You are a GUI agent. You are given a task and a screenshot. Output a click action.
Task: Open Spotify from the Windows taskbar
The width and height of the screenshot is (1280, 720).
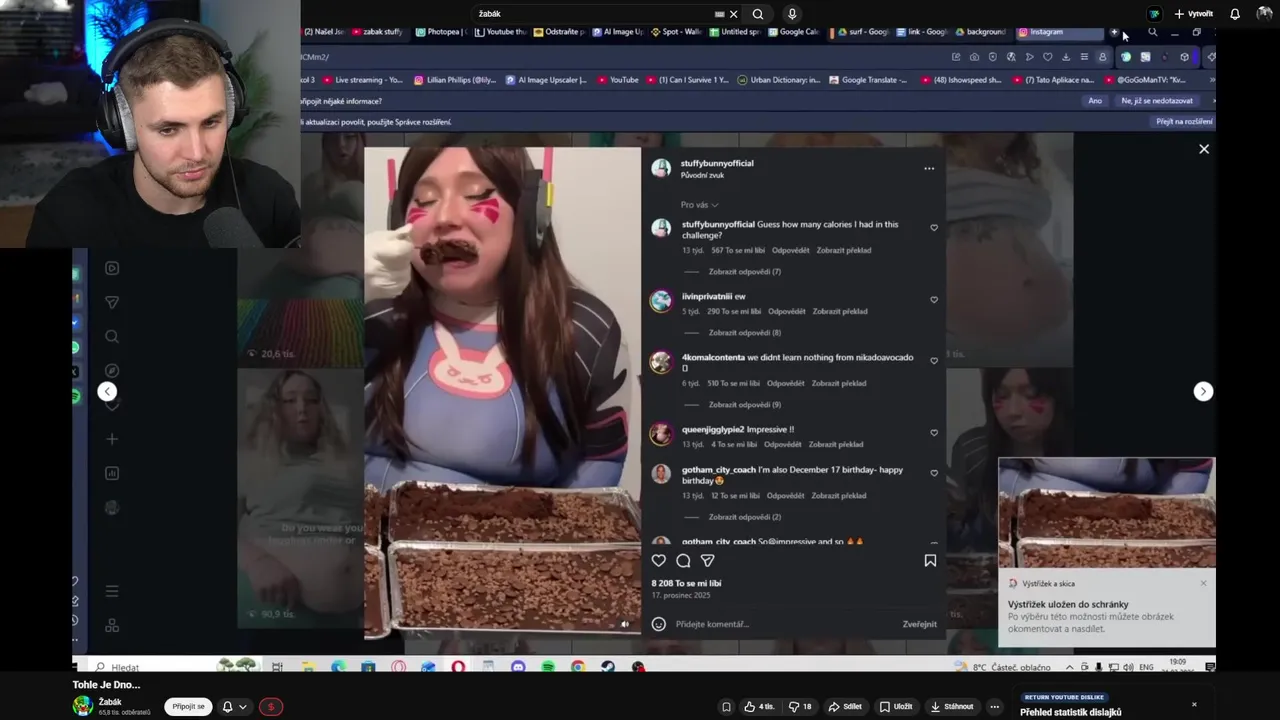click(548, 667)
